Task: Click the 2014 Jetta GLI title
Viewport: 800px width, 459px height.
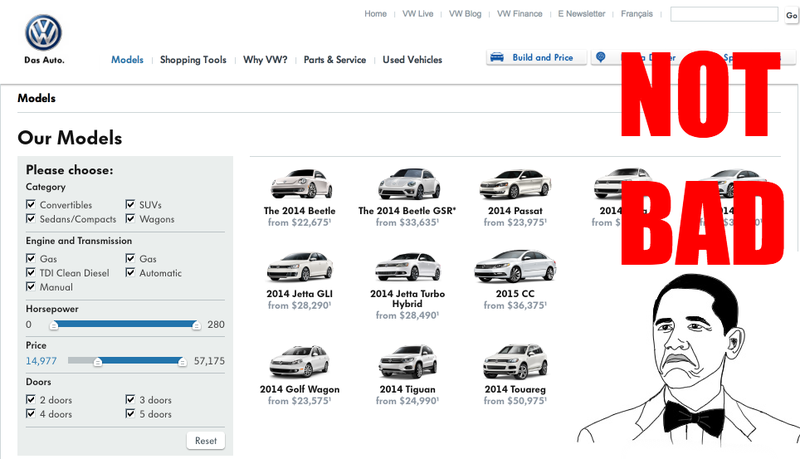Action: point(299,294)
